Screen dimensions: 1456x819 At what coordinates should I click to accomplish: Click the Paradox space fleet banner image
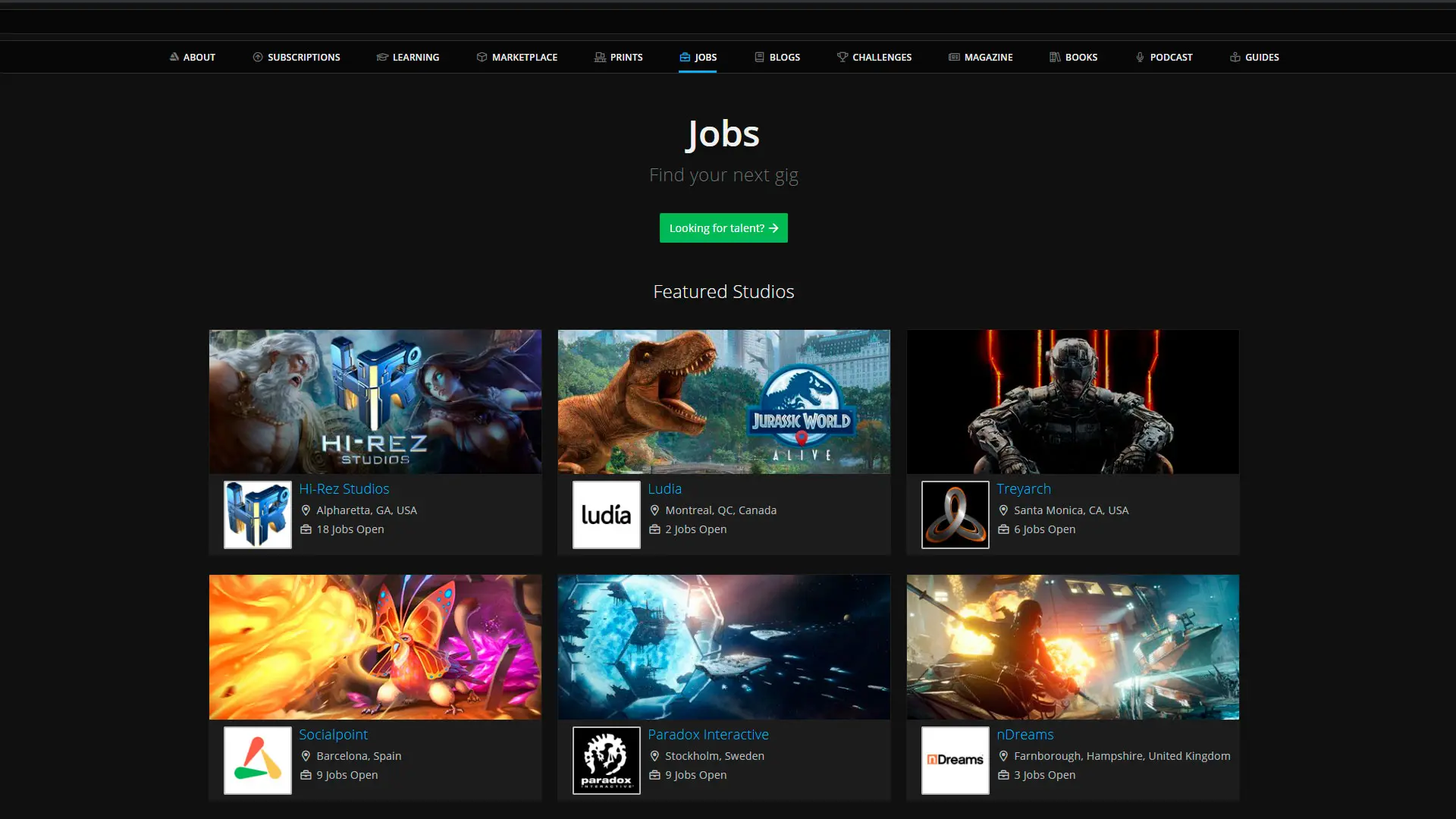(724, 647)
